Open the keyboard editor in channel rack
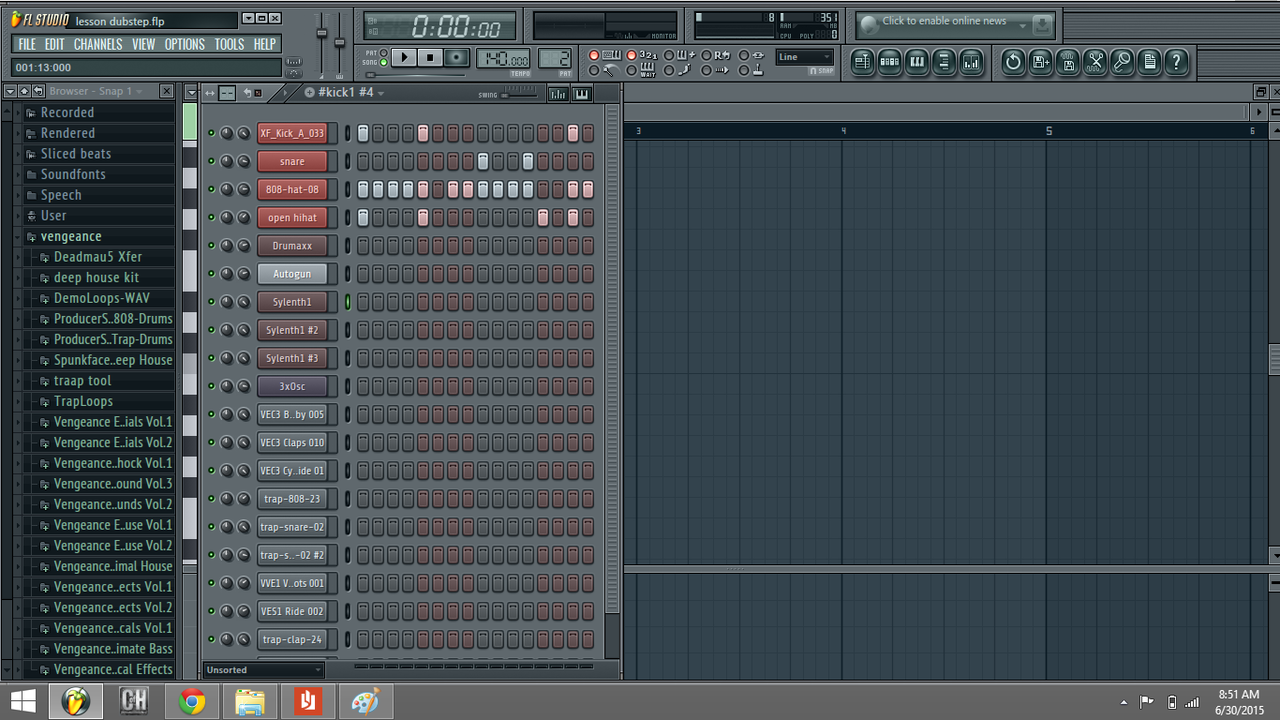1280x720 pixels. [581, 94]
